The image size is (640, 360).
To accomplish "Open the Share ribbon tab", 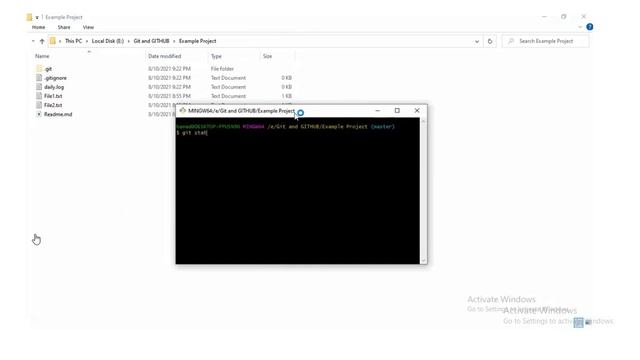I will click(64, 27).
